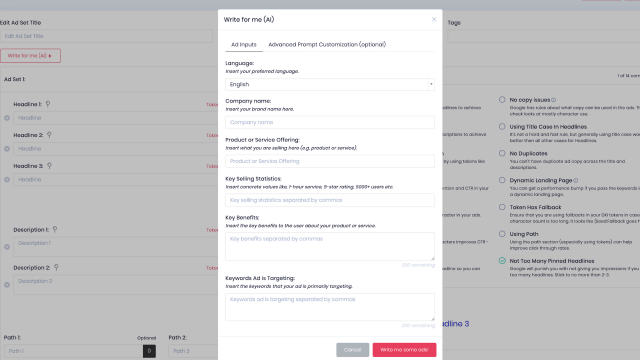Click the Write me some ads! button
Screen dimensions: 640x360
[404, 350]
